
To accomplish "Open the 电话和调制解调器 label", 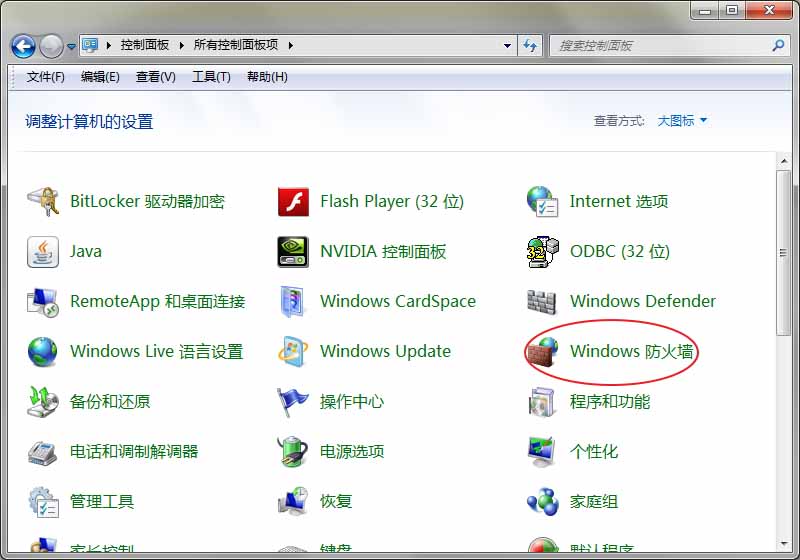I will (134, 452).
